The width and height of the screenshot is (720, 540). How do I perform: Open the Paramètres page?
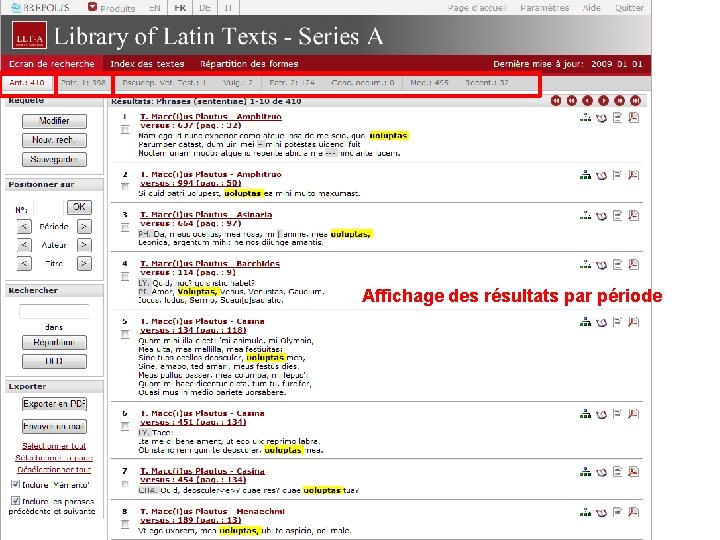pyautogui.click(x=544, y=8)
